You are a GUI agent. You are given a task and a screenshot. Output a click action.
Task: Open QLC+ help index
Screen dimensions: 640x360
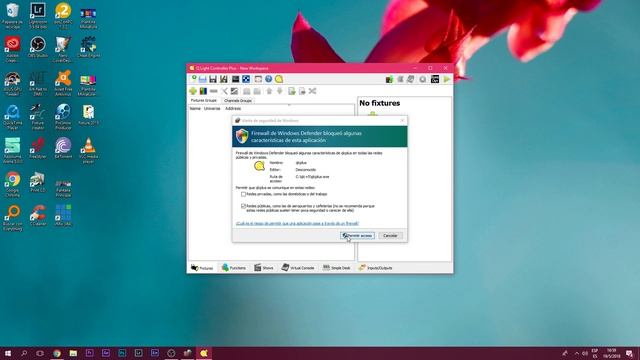click(269, 79)
